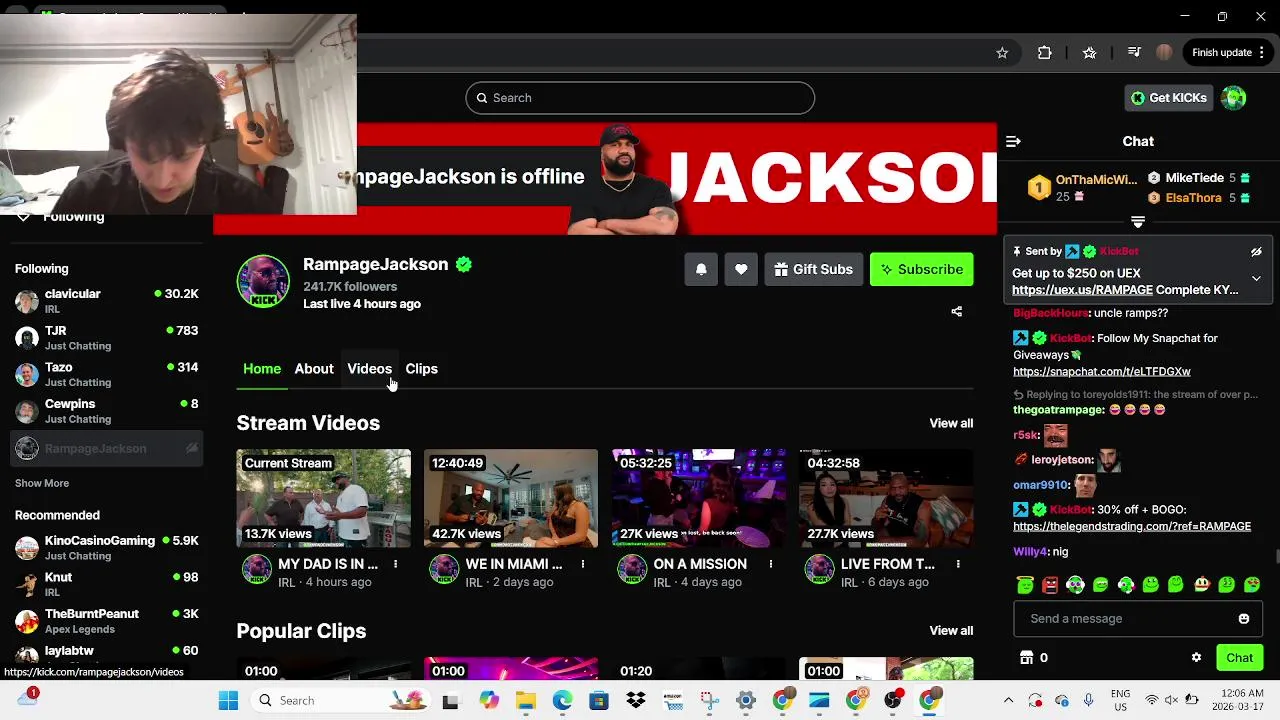Click the Kick search box
This screenshot has height=720, width=1280.
pyautogui.click(x=640, y=98)
